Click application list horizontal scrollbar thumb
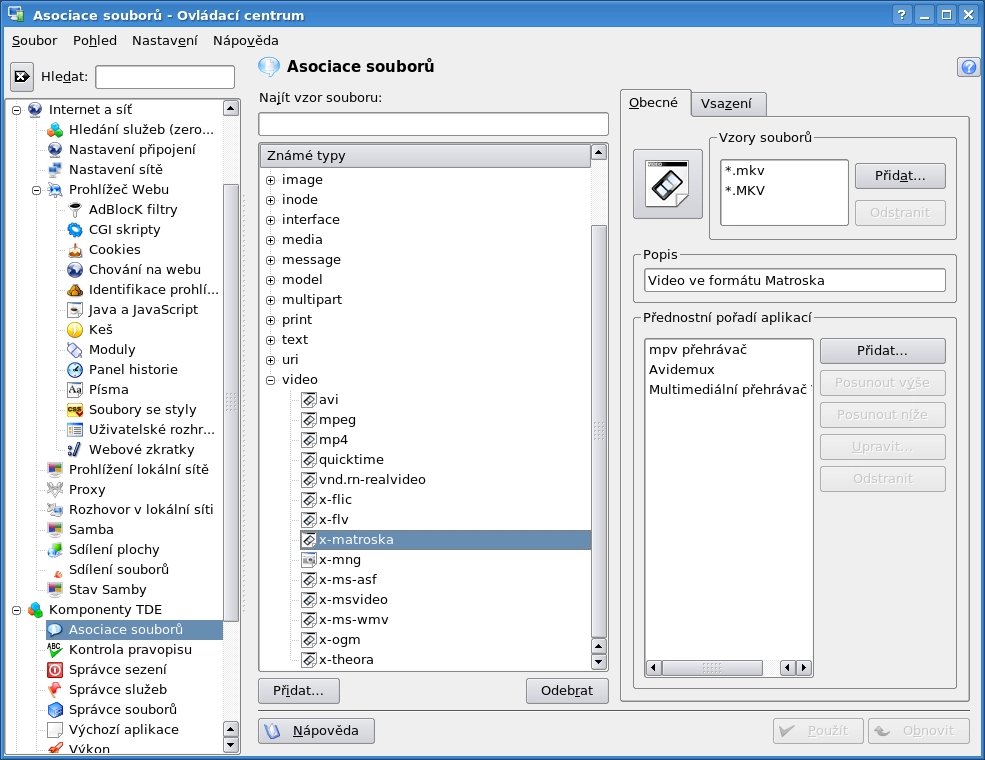Viewport: 985px width, 760px height. 712,668
